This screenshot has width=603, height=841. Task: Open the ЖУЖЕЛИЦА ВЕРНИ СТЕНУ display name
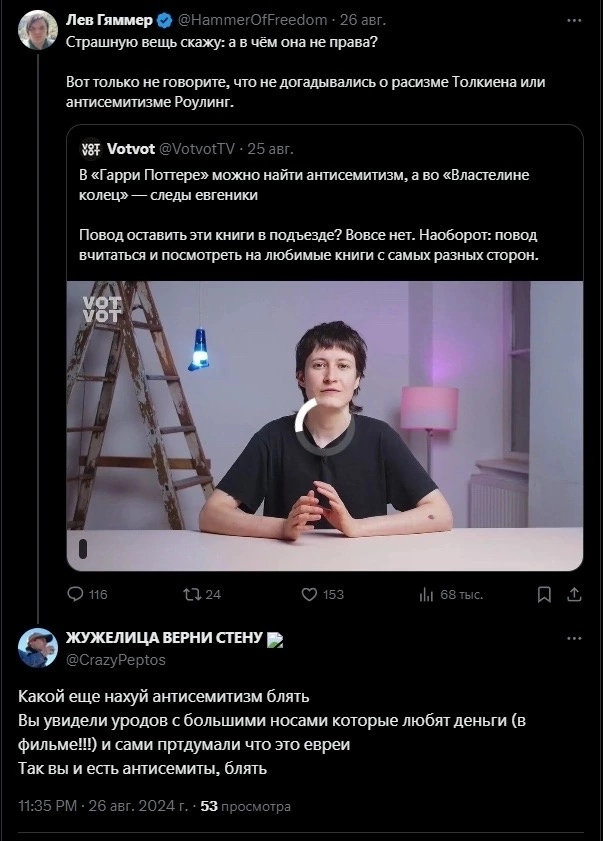[163, 638]
